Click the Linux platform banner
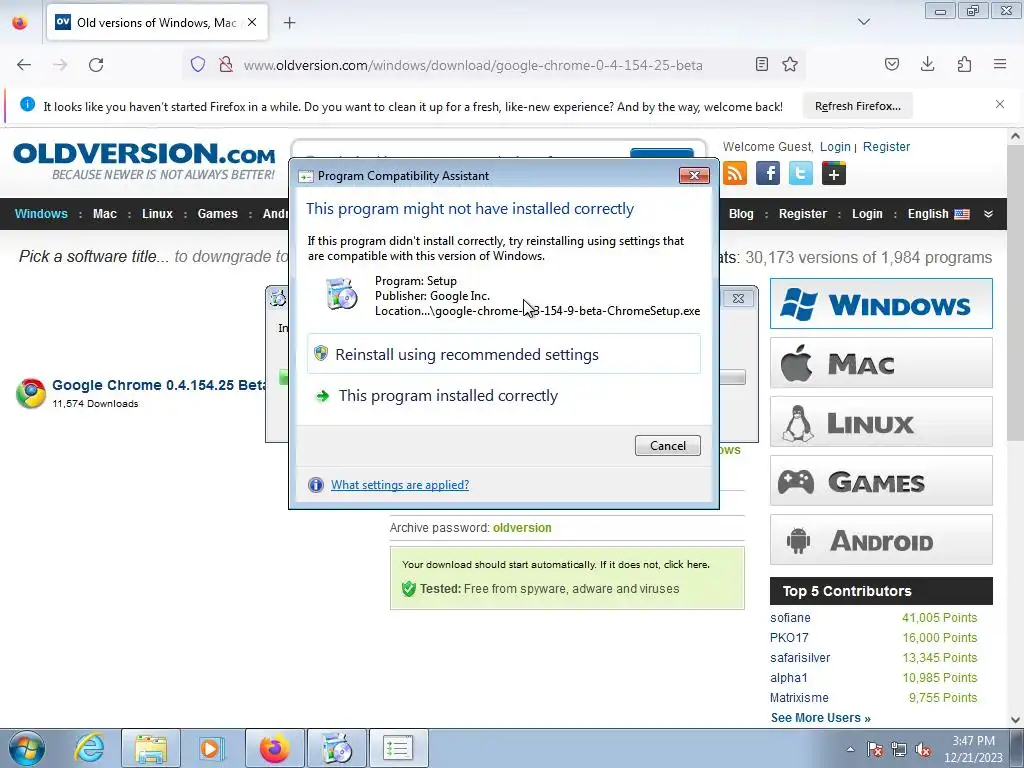Screen dimensions: 1024x768 click(881, 422)
